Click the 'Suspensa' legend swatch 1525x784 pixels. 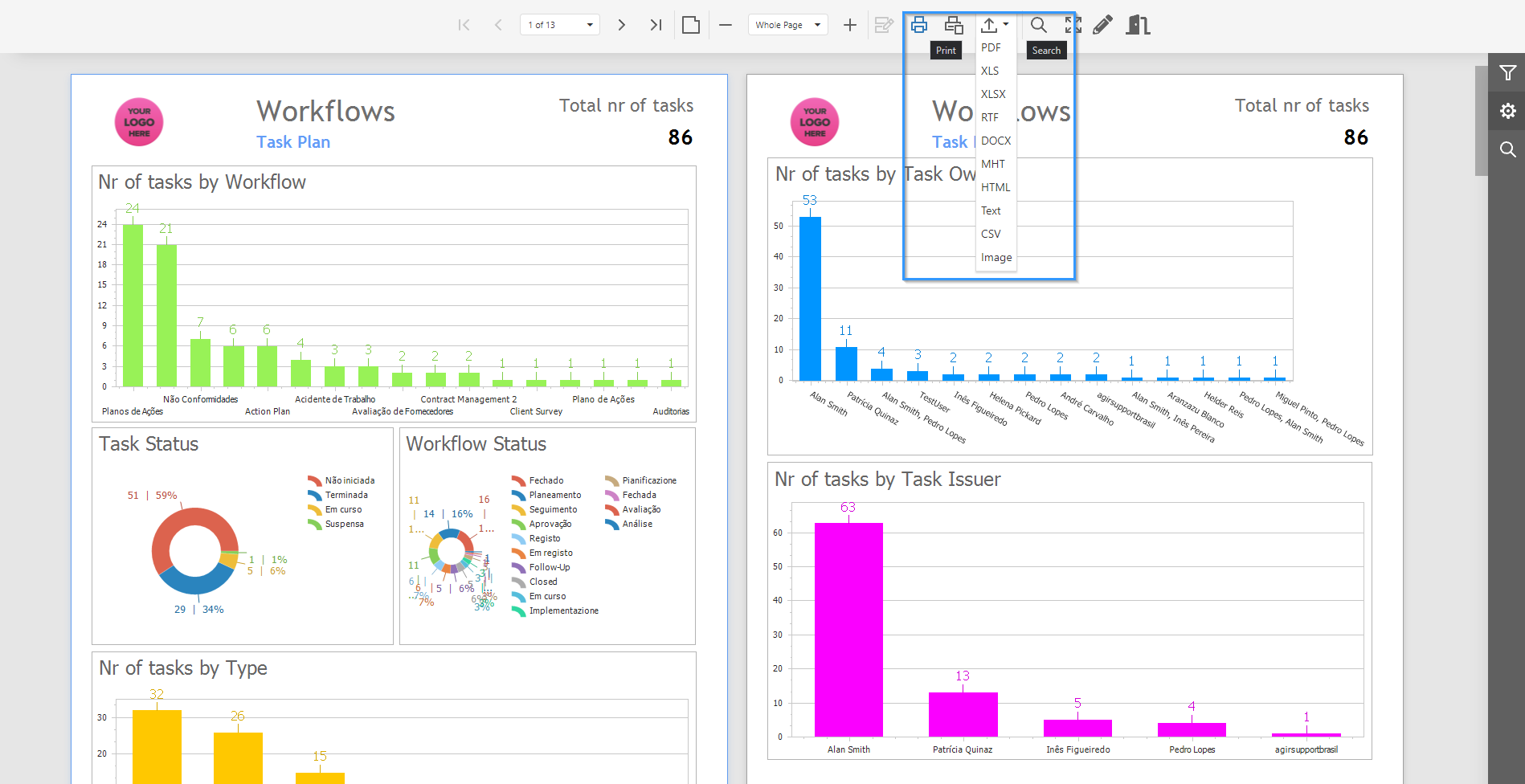pyautogui.click(x=315, y=524)
